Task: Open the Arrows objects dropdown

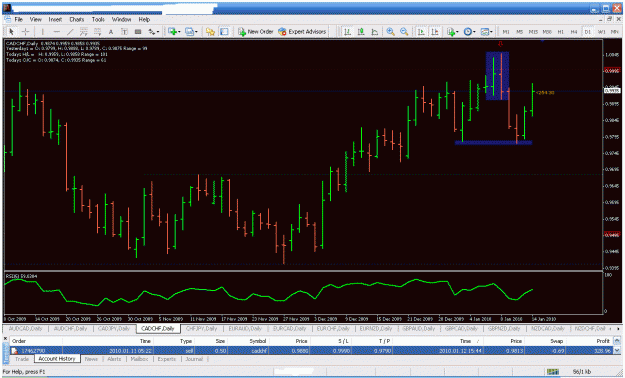Action: click(153, 32)
